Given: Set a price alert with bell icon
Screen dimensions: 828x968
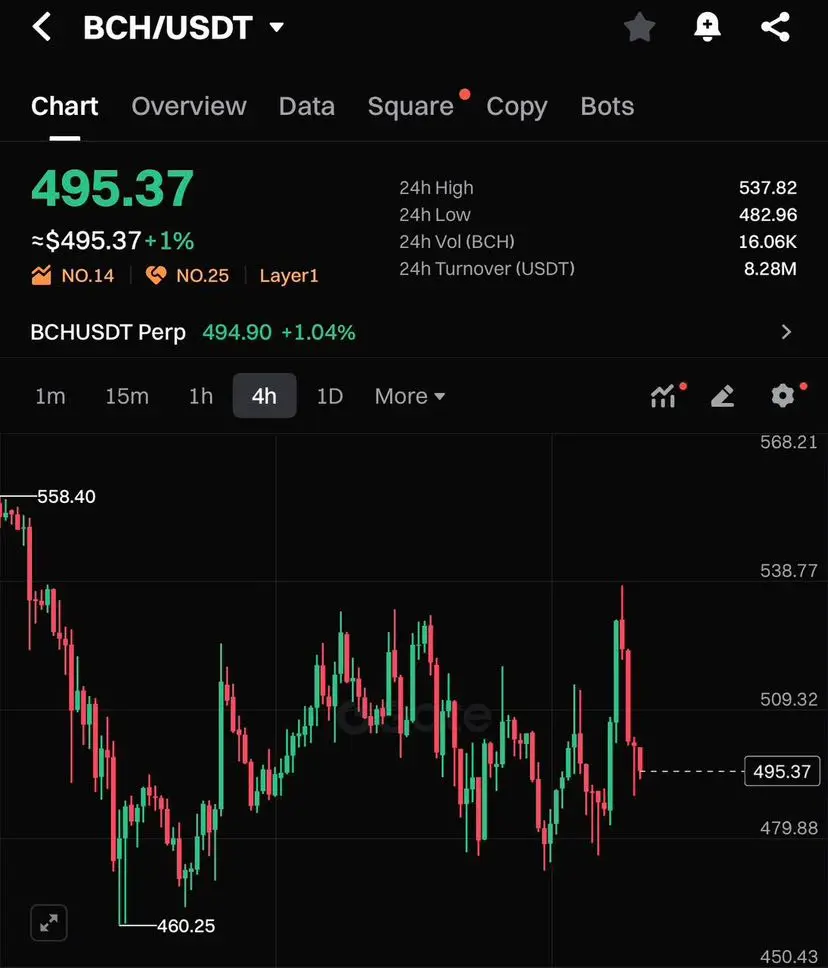Looking at the screenshot, I should (707, 27).
